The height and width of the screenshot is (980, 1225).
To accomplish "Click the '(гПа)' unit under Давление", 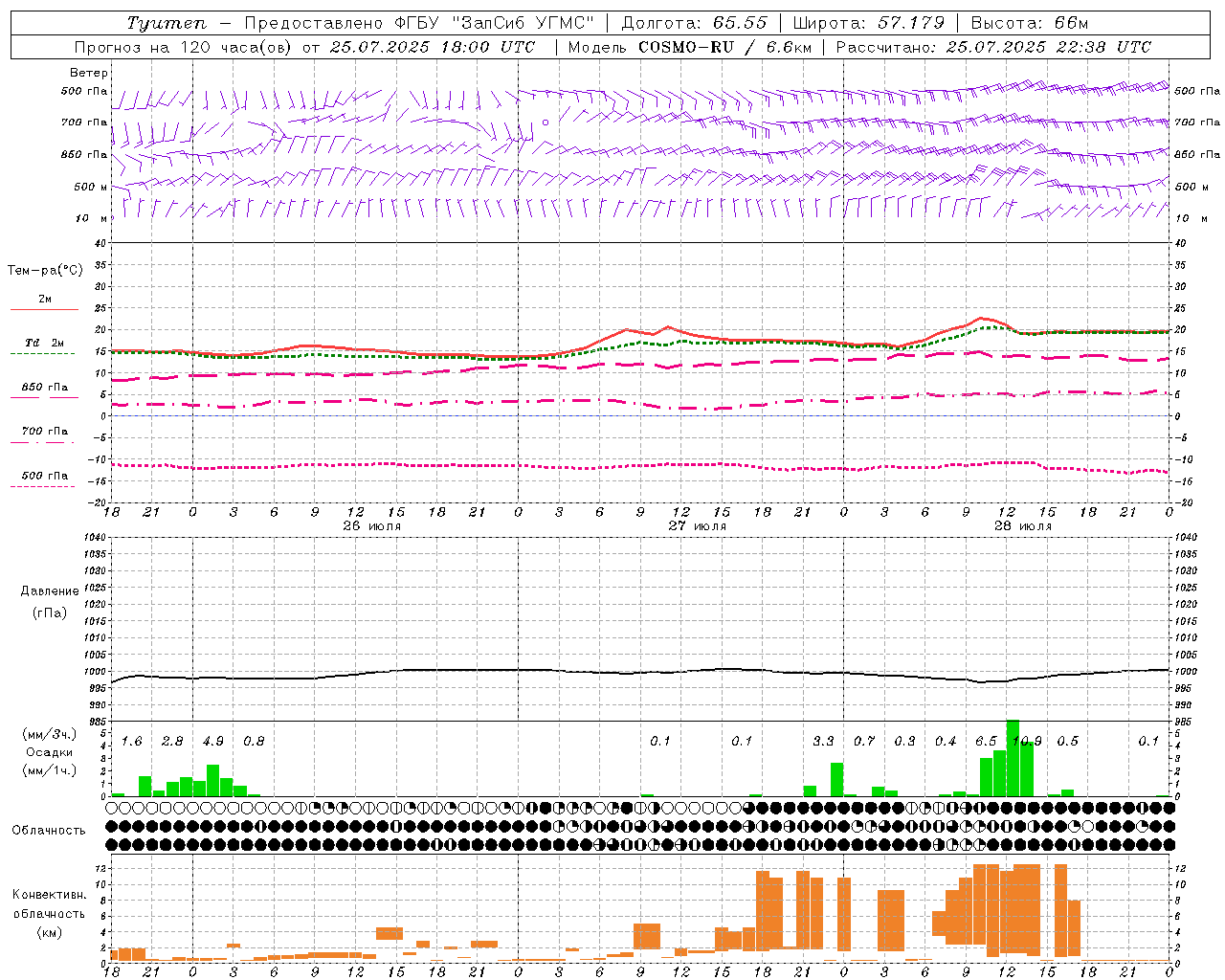I will pos(50,612).
